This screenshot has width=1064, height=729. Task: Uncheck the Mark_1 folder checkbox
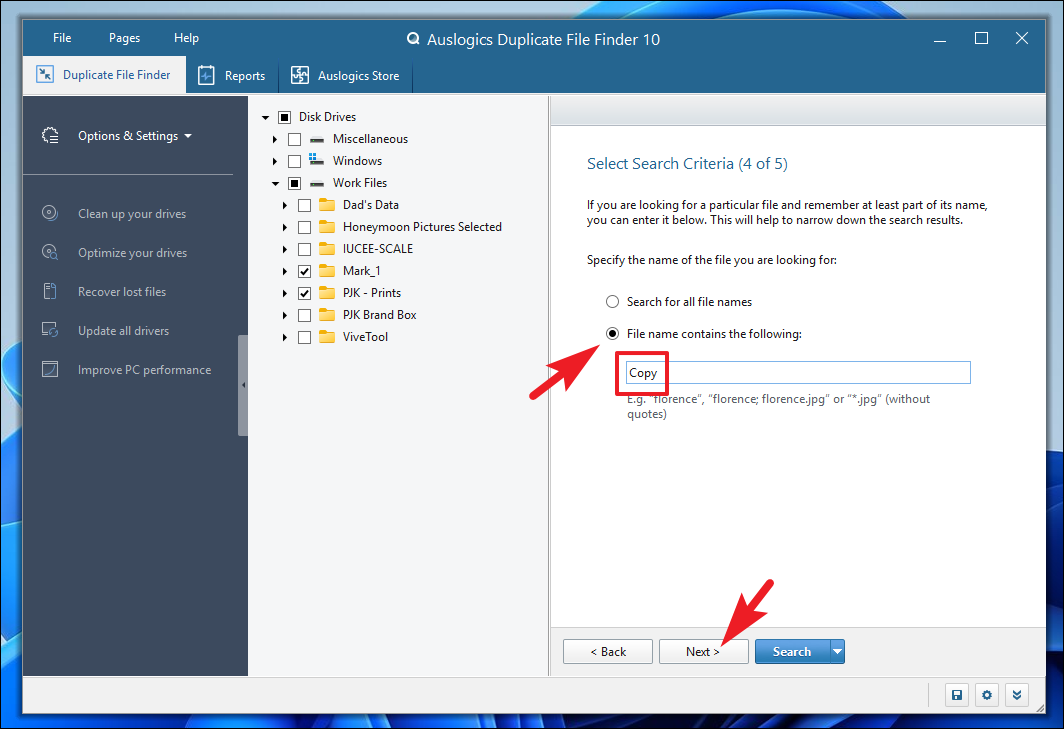point(305,271)
